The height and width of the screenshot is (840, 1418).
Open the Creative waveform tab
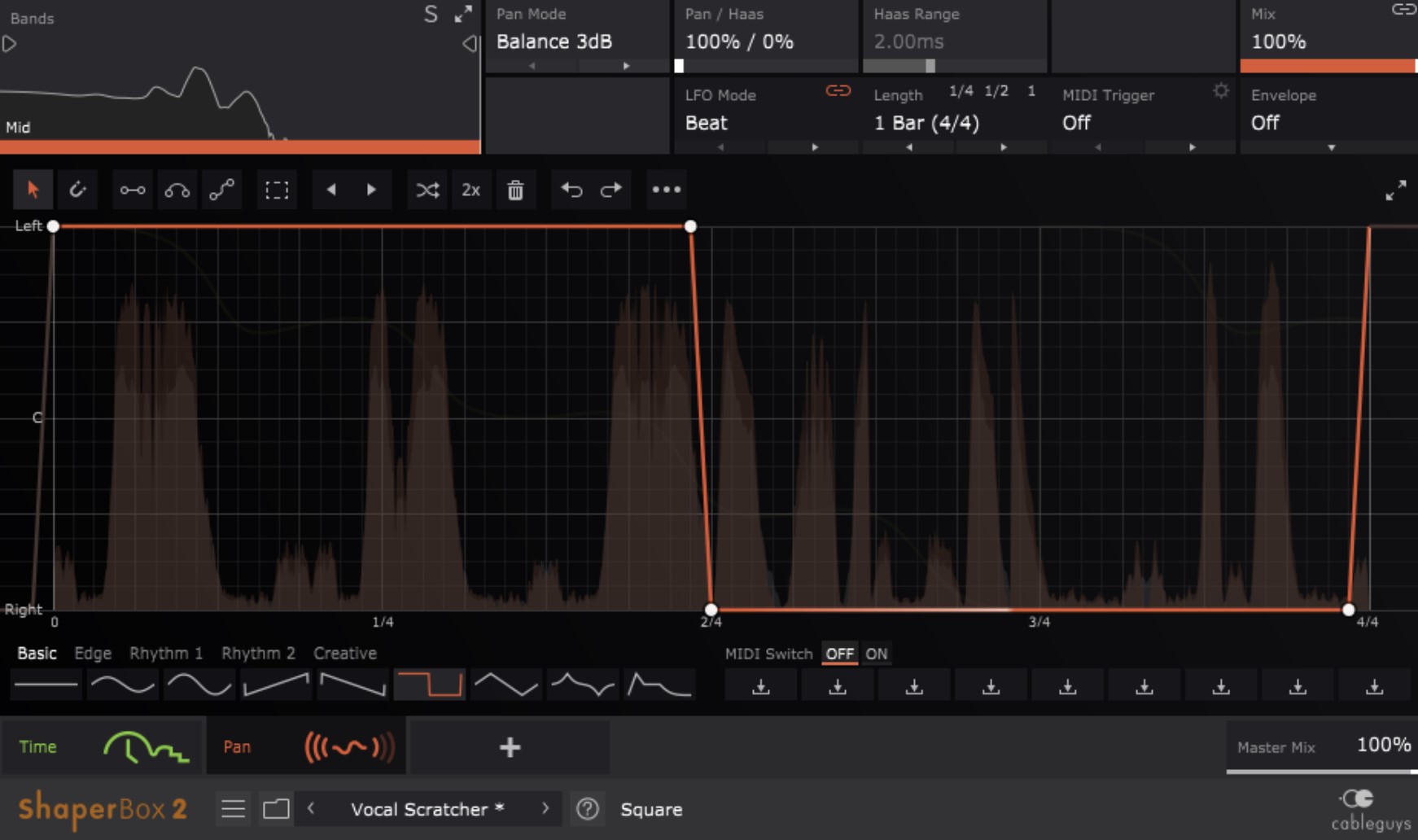(345, 654)
